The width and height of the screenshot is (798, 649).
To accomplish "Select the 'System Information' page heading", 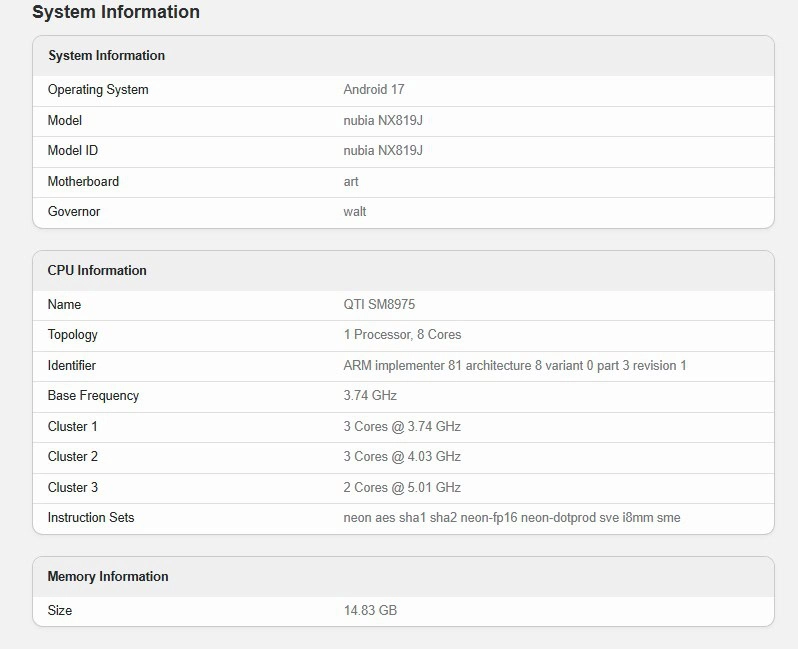I will [x=116, y=12].
